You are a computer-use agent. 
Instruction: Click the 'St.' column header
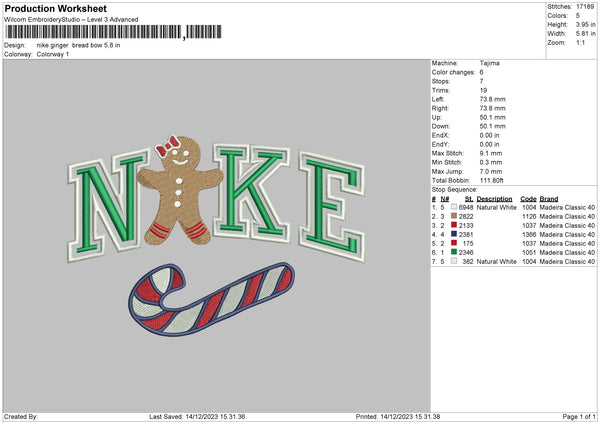[469, 199]
